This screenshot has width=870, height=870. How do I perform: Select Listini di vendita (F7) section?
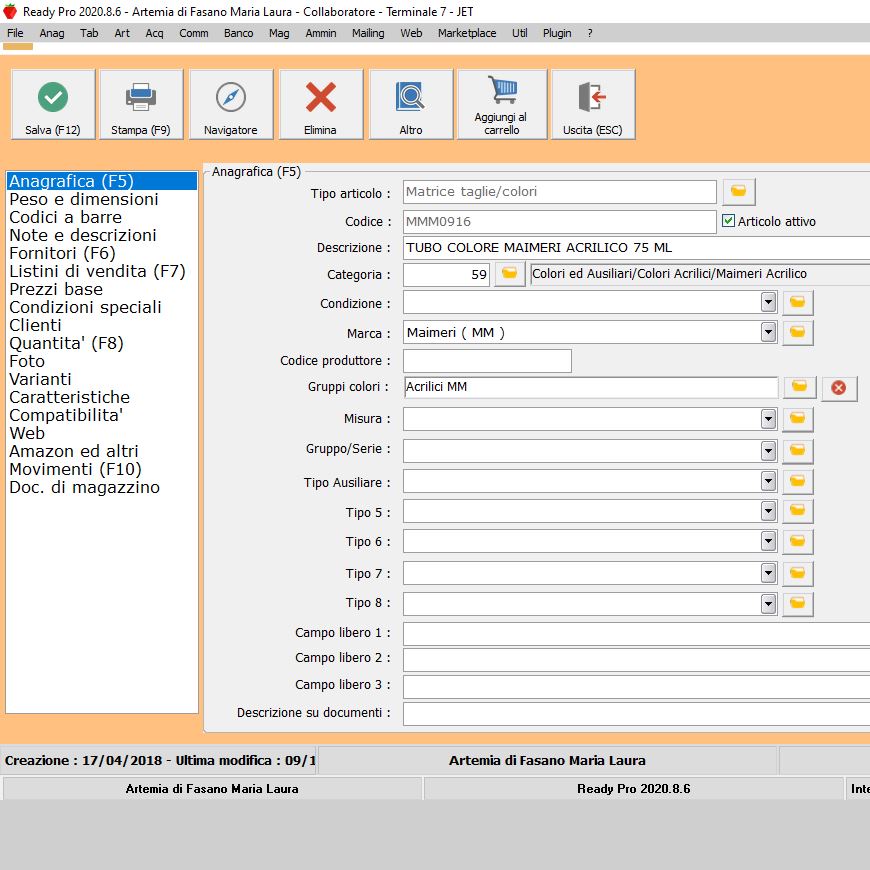click(x=97, y=271)
